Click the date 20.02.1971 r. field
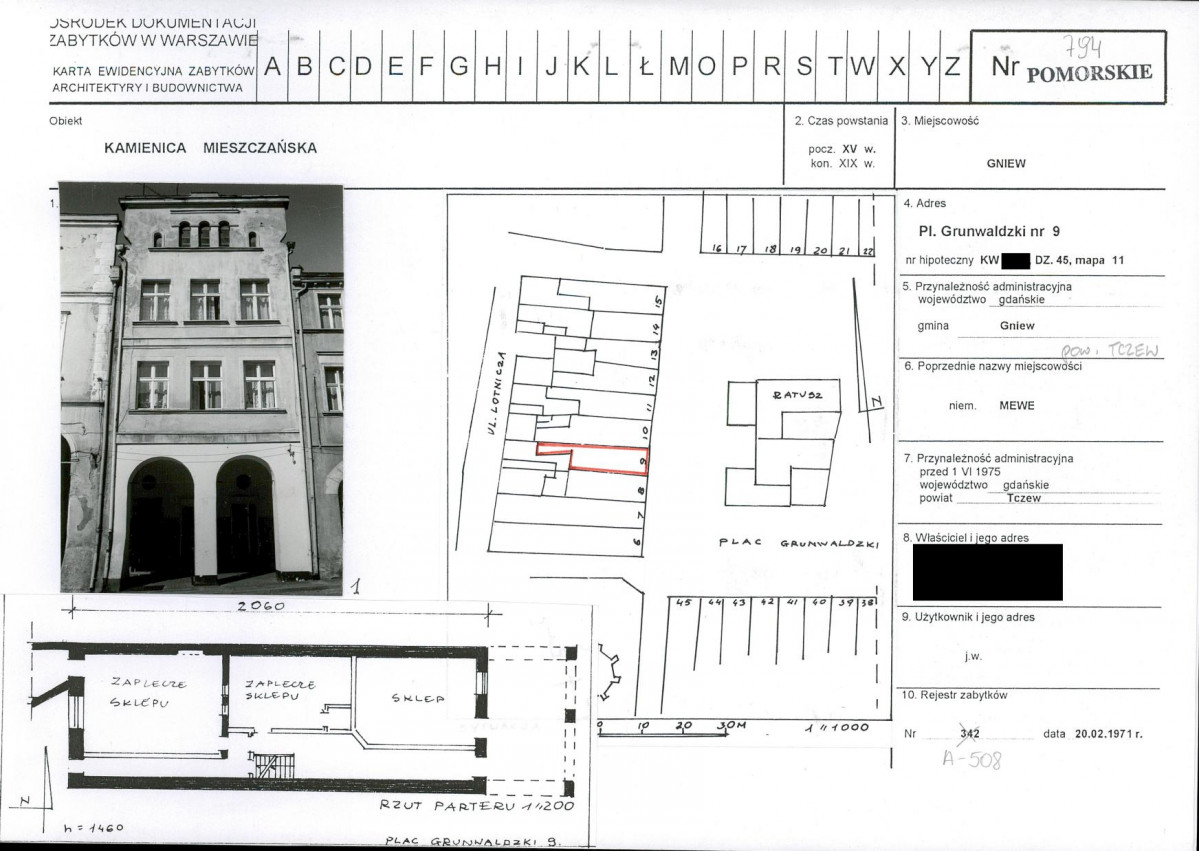Viewport: 1199px width, 851px height. 1109,734
